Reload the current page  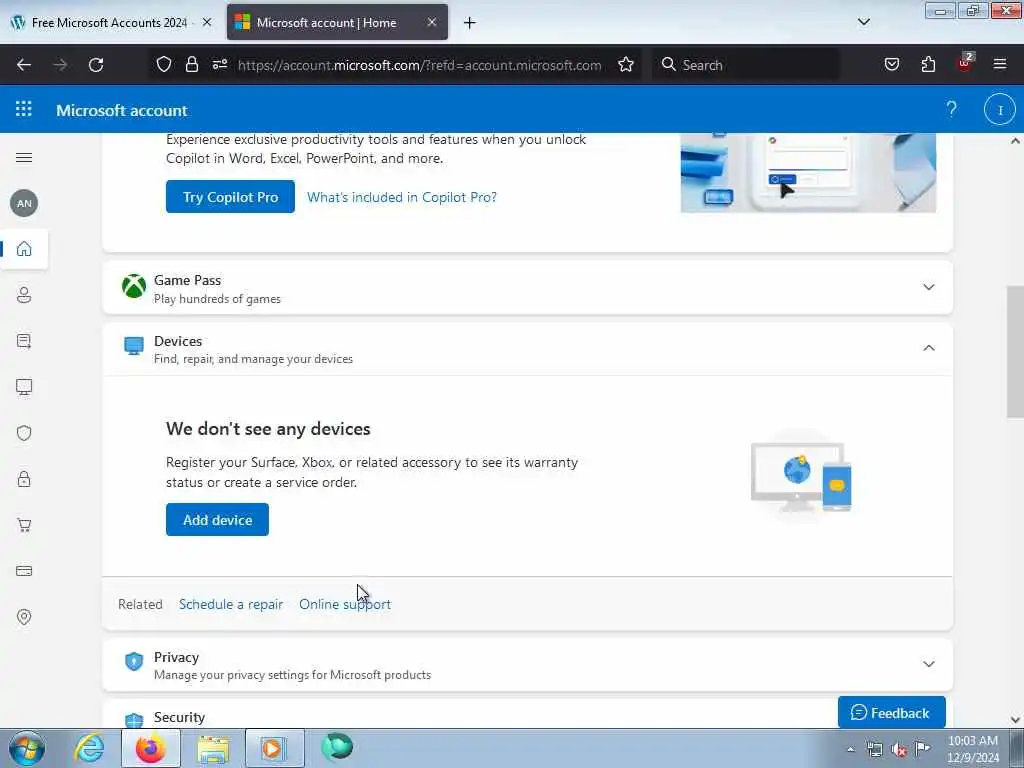point(96,65)
